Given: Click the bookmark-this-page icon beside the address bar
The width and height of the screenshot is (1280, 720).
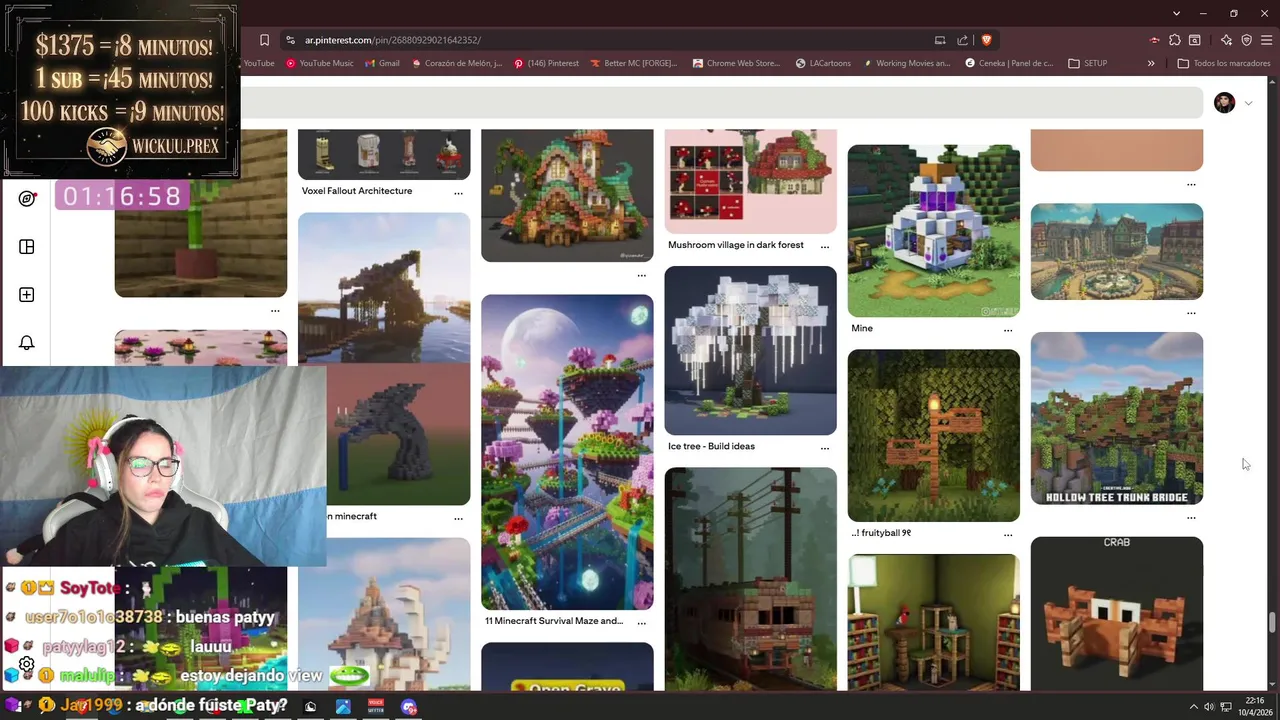Looking at the screenshot, I should (x=264, y=40).
